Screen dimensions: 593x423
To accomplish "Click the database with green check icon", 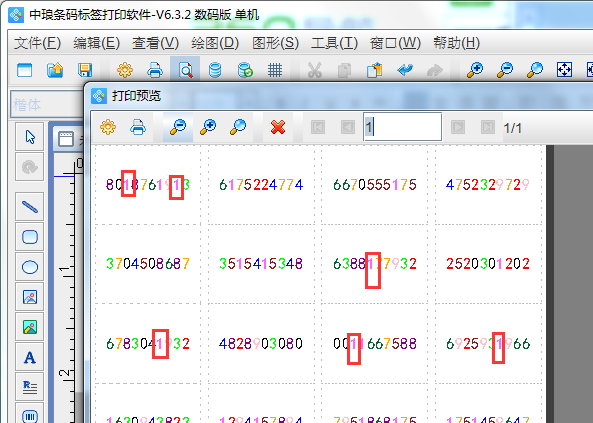I will (245, 70).
